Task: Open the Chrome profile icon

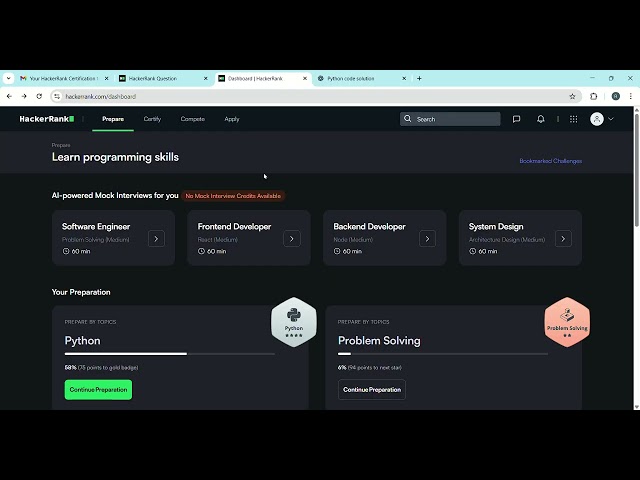Action: (616, 96)
